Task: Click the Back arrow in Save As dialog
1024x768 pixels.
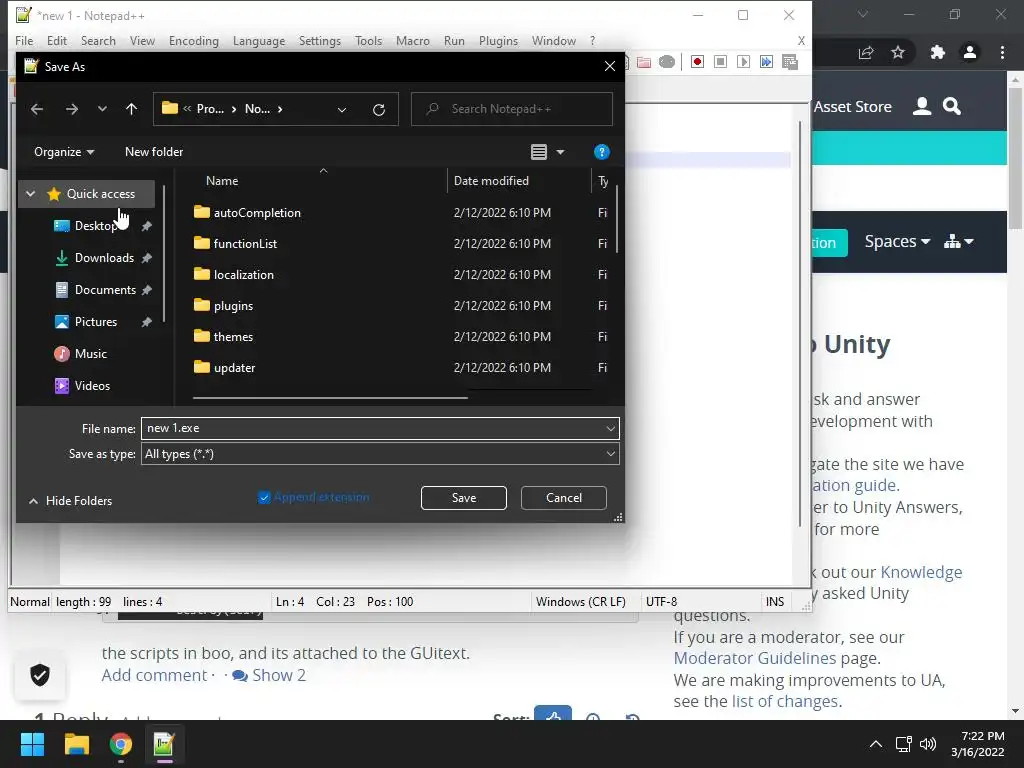Action: point(37,109)
